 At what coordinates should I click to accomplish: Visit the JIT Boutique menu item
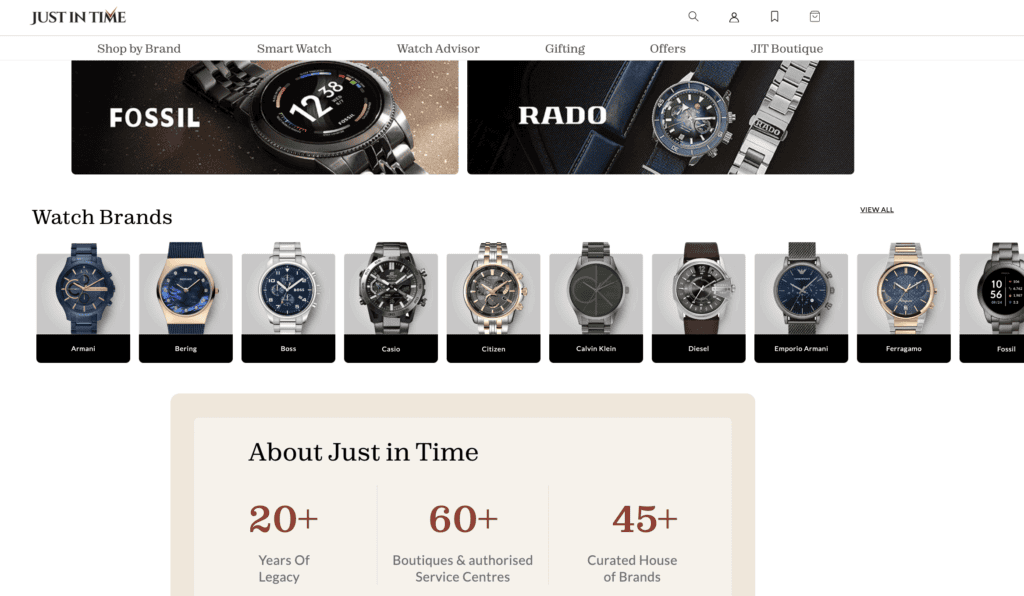pyautogui.click(x=787, y=48)
